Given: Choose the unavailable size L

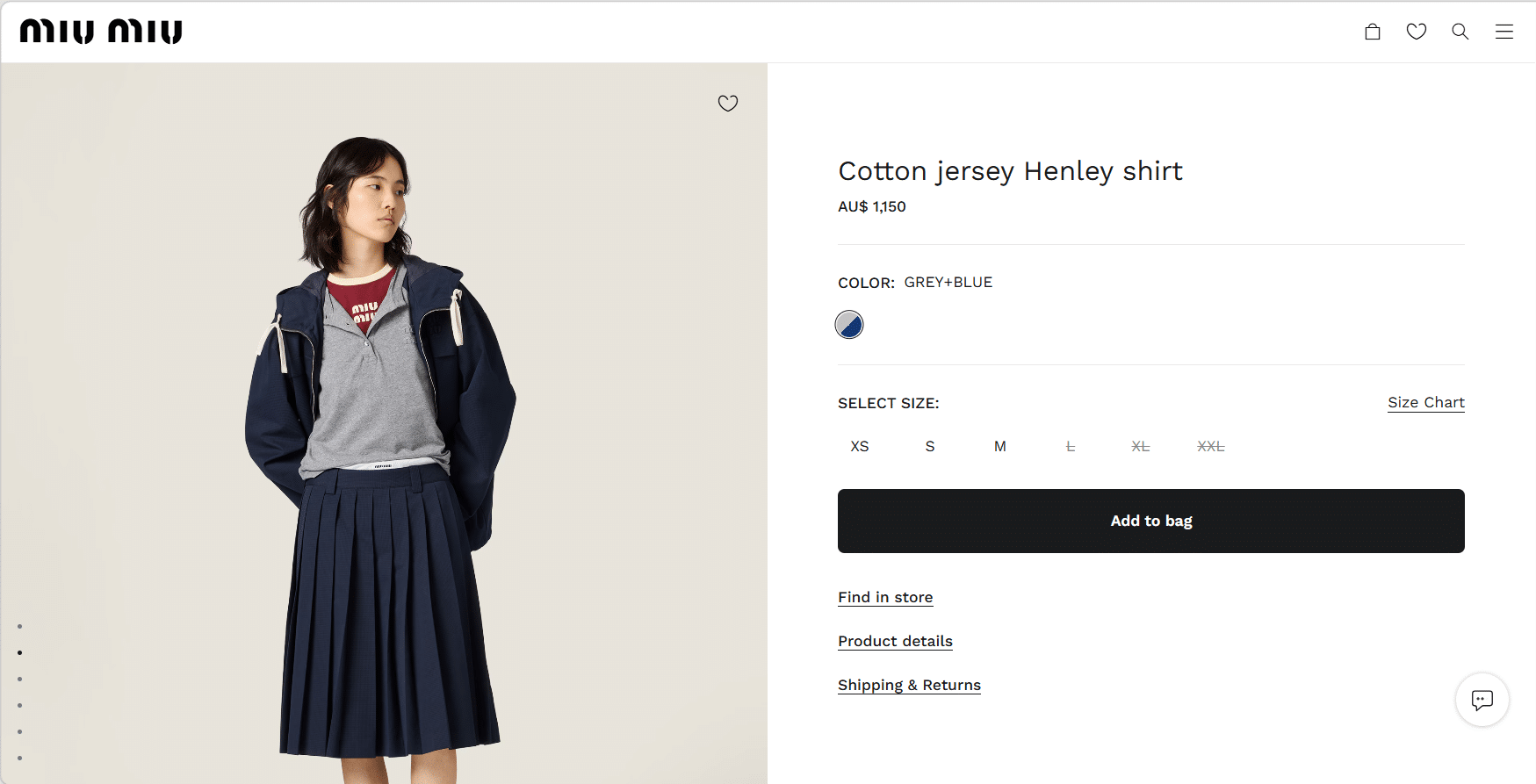Looking at the screenshot, I should point(1070,446).
